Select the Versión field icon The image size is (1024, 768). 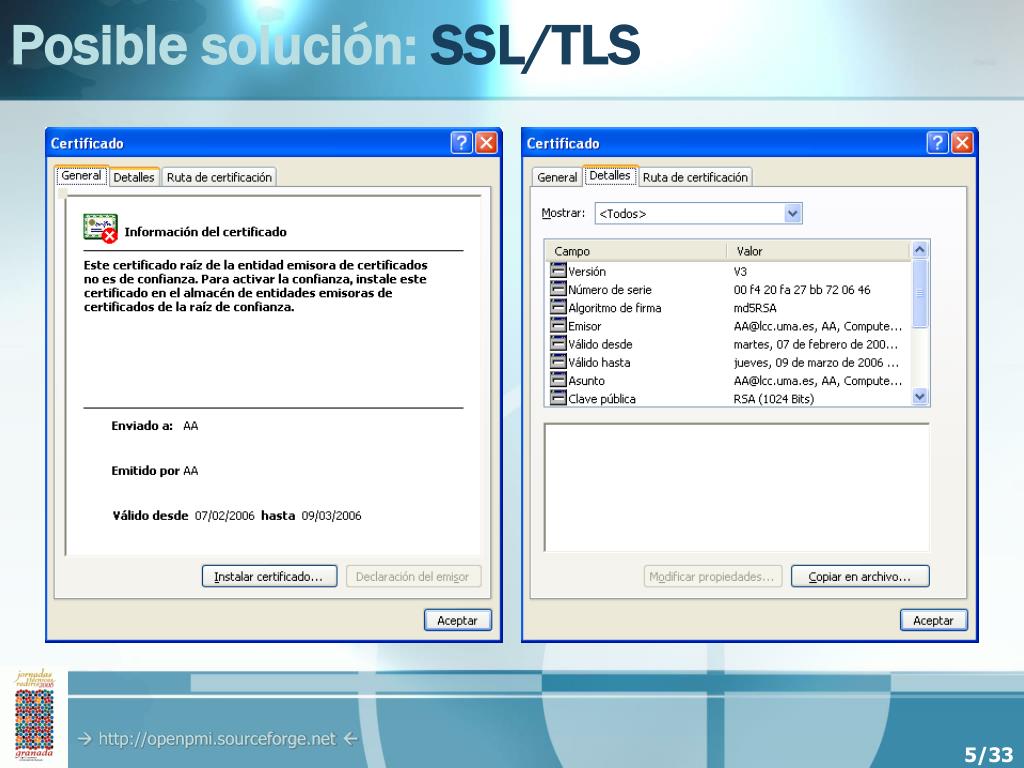(x=558, y=270)
